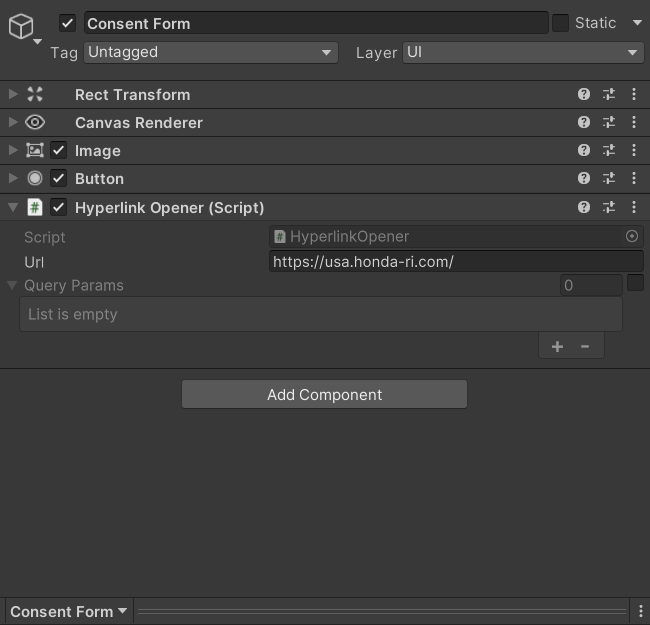
Task: Click the Add Component button
Action: coord(324,394)
